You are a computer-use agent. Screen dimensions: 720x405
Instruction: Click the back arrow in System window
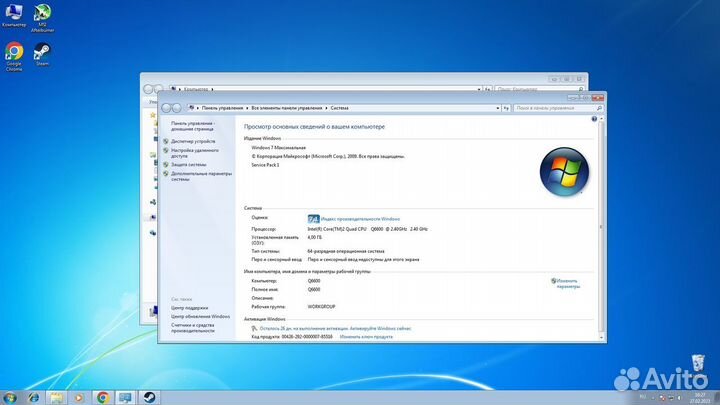point(166,108)
